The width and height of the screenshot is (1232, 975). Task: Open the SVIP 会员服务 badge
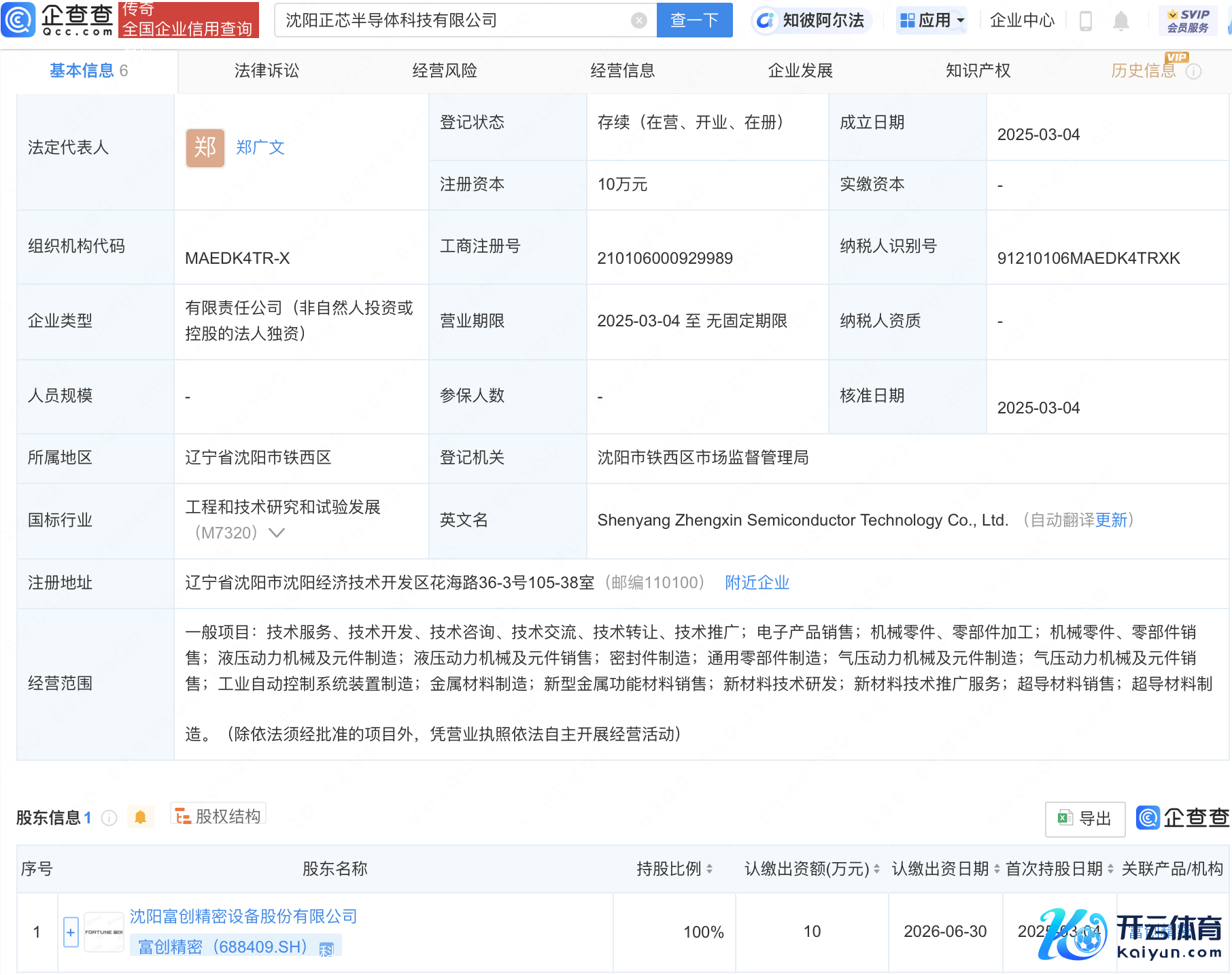[x=1187, y=21]
